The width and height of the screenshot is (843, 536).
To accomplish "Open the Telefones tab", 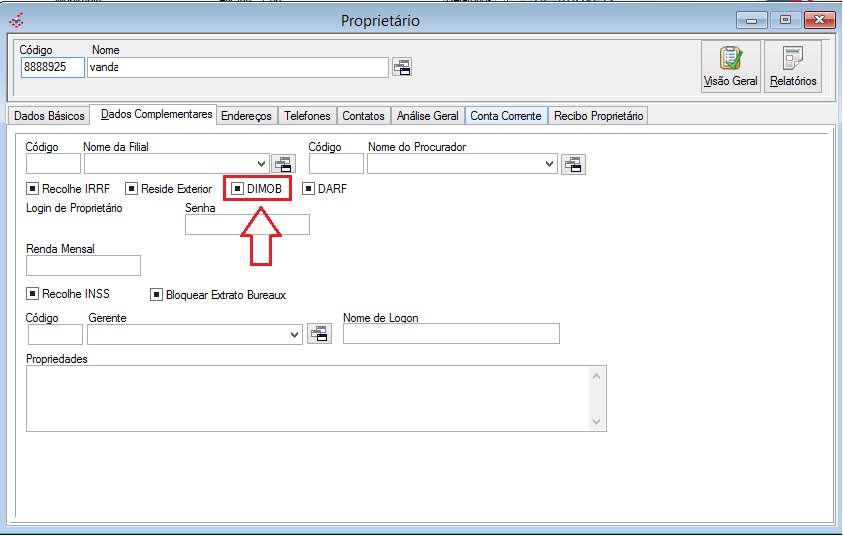I will 307,116.
